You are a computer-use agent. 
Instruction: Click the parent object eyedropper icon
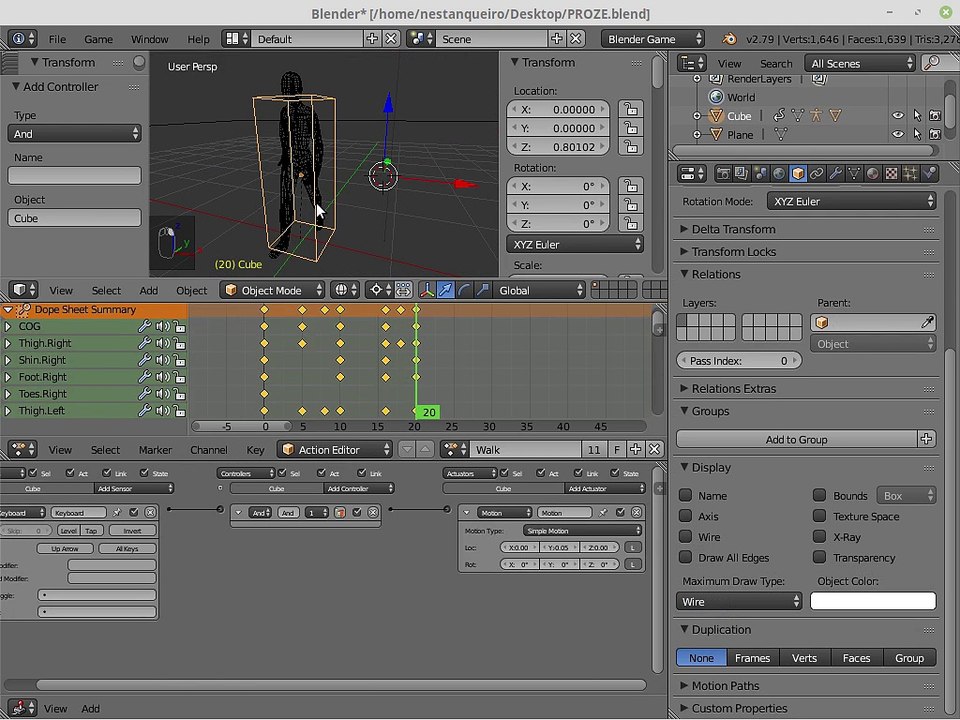point(927,323)
